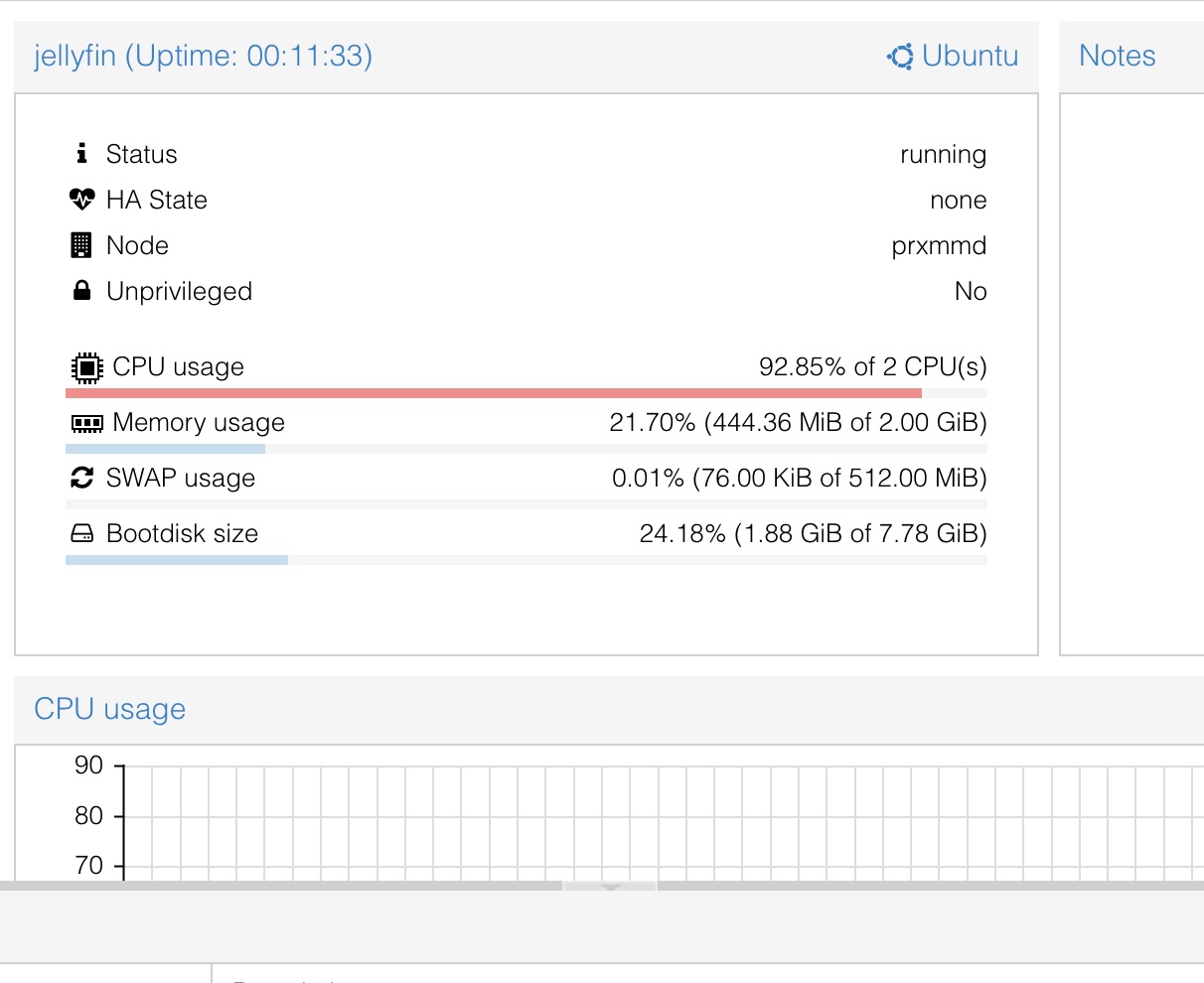Click the Ubuntu logo icon

900,57
